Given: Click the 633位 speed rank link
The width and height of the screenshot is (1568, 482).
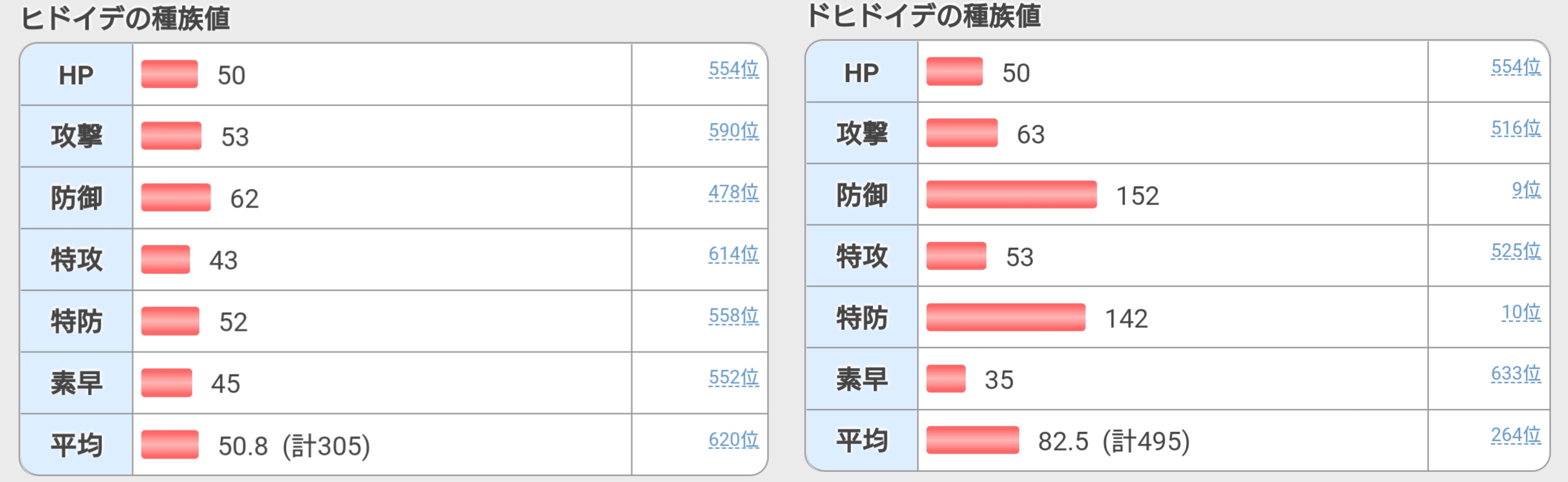Looking at the screenshot, I should 1516,374.
